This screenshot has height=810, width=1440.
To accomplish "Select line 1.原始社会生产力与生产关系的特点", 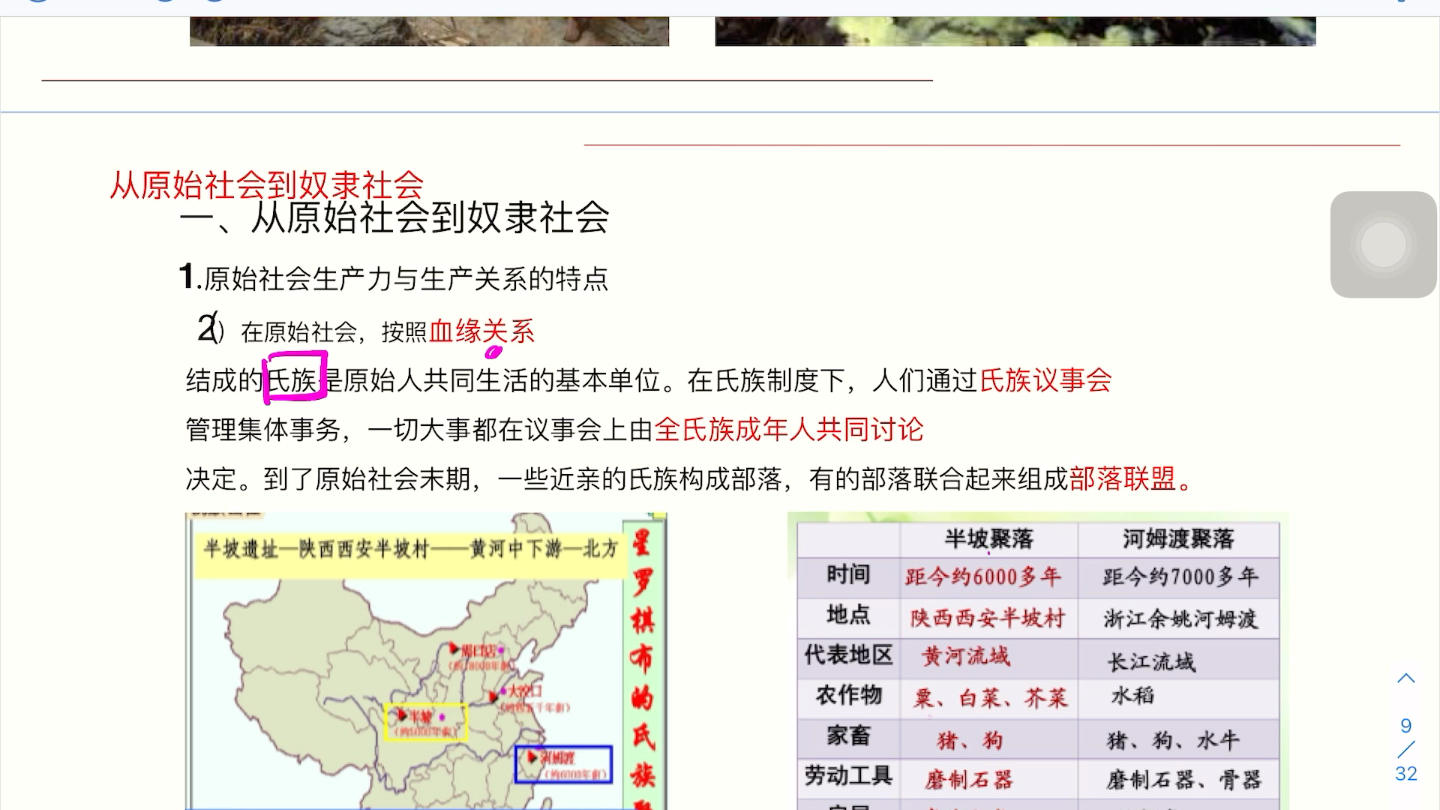I will (394, 277).
